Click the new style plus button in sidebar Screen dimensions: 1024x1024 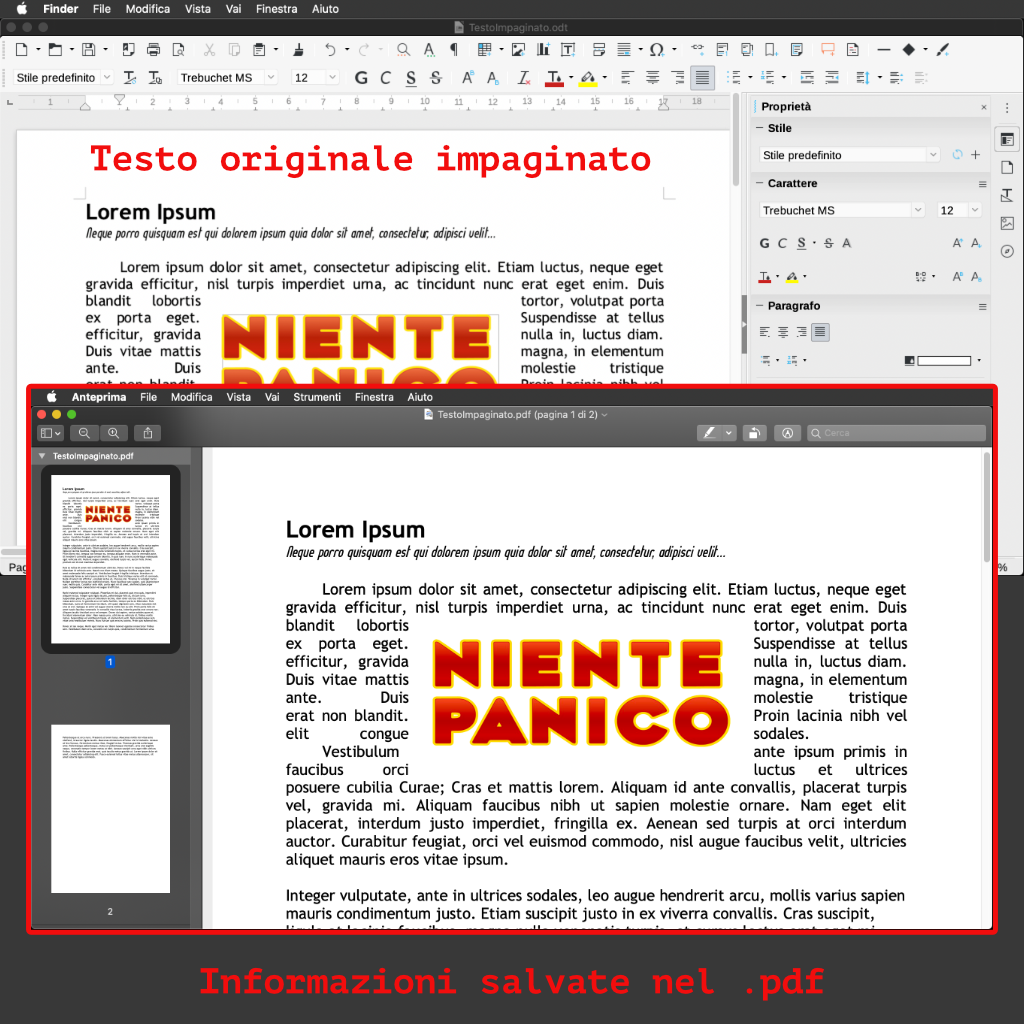pyautogui.click(x=975, y=155)
